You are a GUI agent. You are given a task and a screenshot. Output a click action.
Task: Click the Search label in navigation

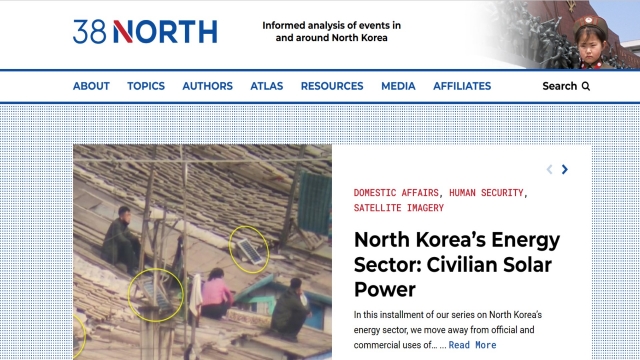coord(560,86)
